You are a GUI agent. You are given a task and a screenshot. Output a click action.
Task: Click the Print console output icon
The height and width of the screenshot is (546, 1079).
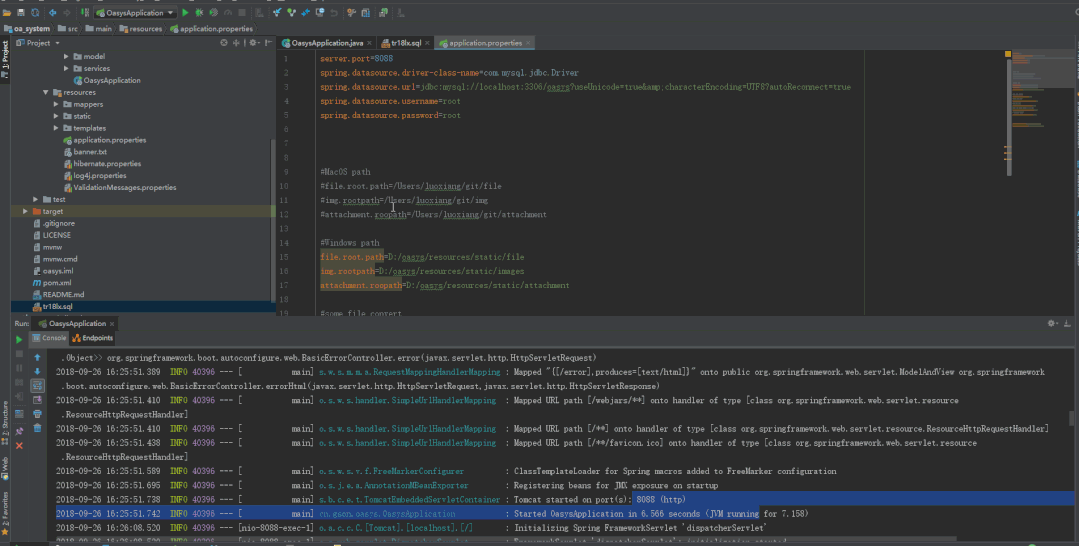coord(37,413)
